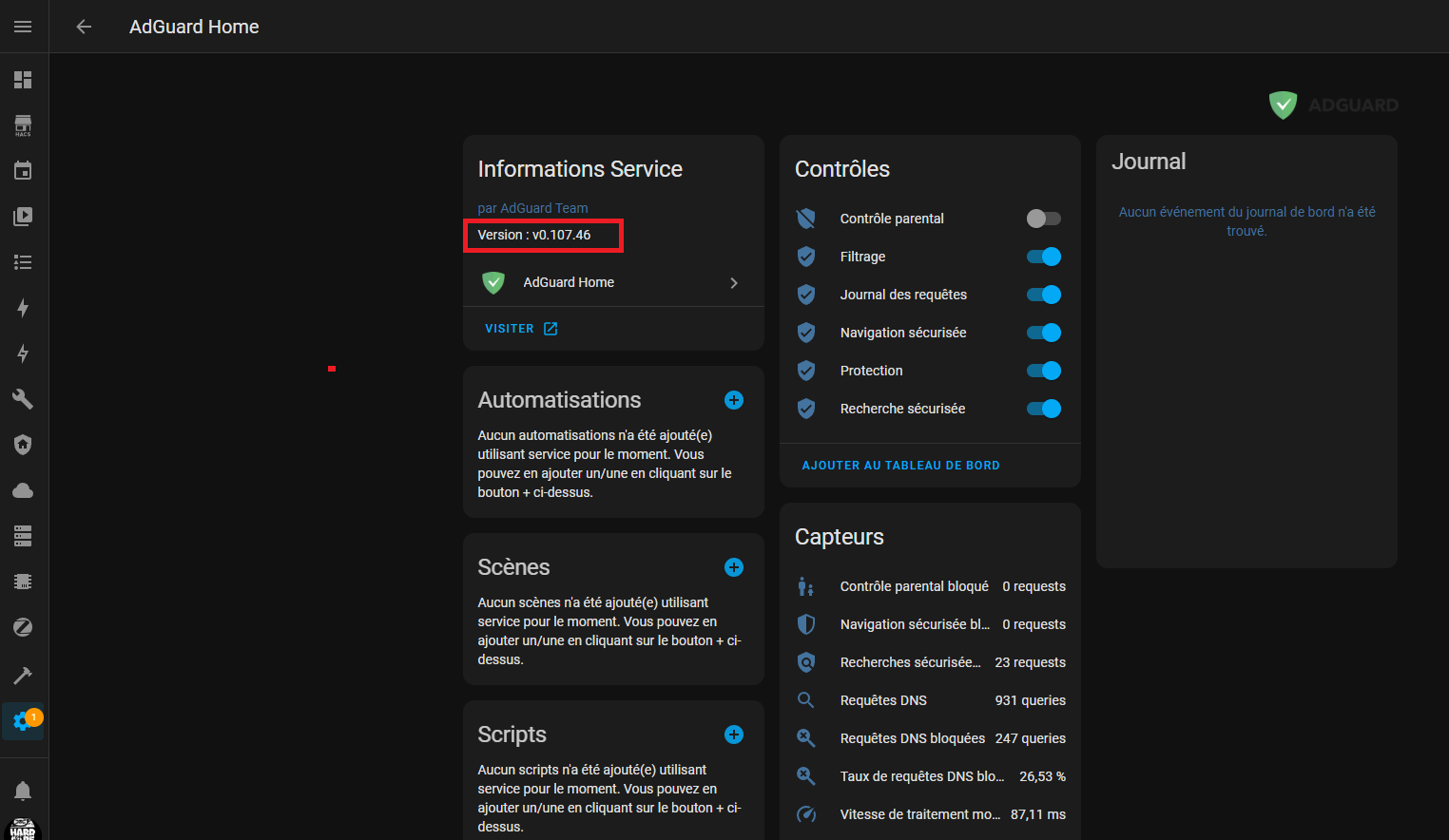Open Notifications bell in sidebar
Screen dimensions: 1449x840
pyautogui.click(x=23, y=791)
